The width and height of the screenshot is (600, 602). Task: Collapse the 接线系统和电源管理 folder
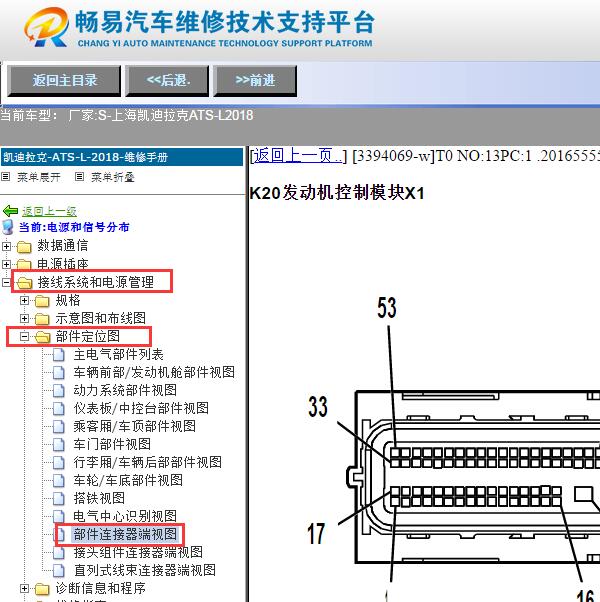7,282
